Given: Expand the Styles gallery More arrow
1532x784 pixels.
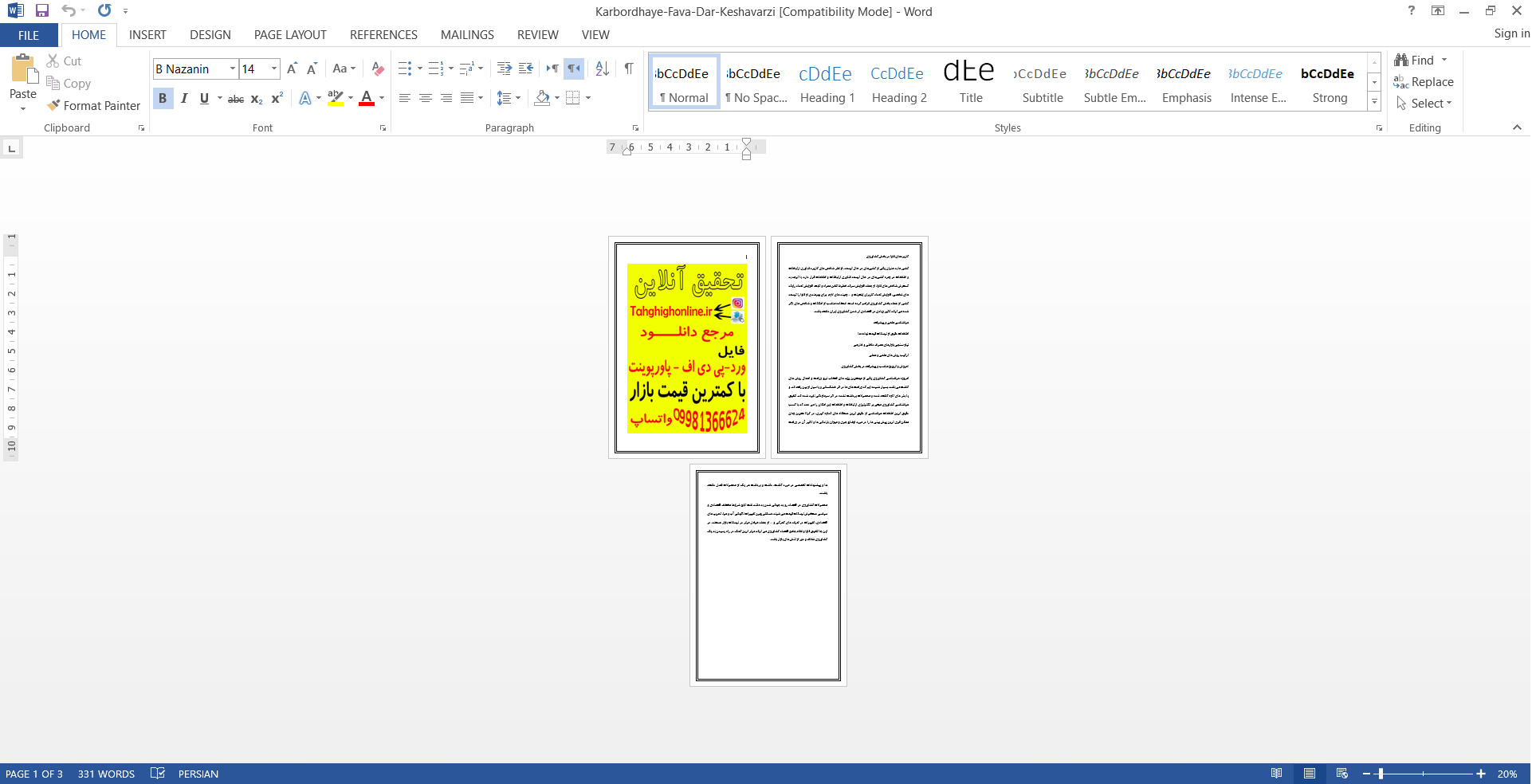Looking at the screenshot, I should (x=1374, y=102).
